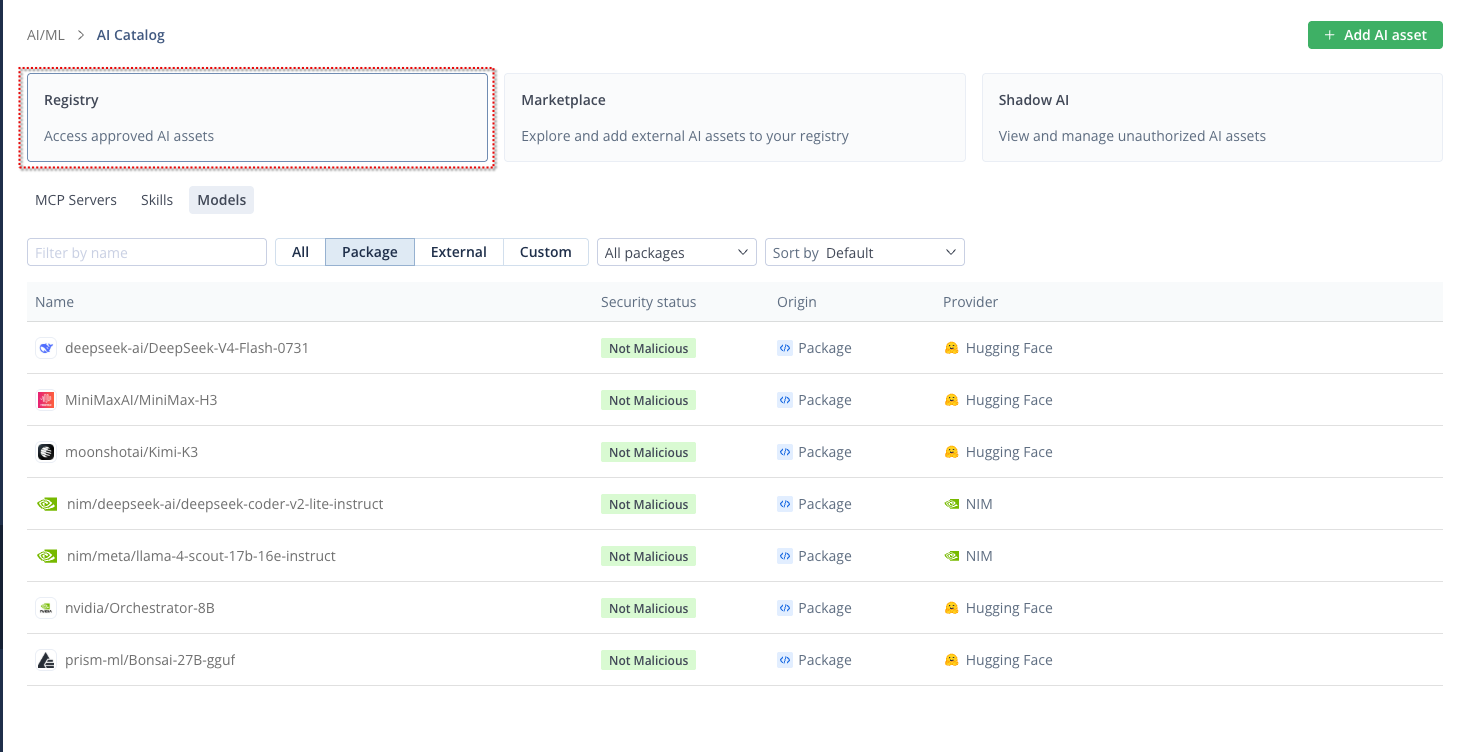The height and width of the screenshot is (752, 1466).
Task: Click the Hugging Face emoji icon for MiniMax-H3
Action: pyautogui.click(x=952, y=400)
